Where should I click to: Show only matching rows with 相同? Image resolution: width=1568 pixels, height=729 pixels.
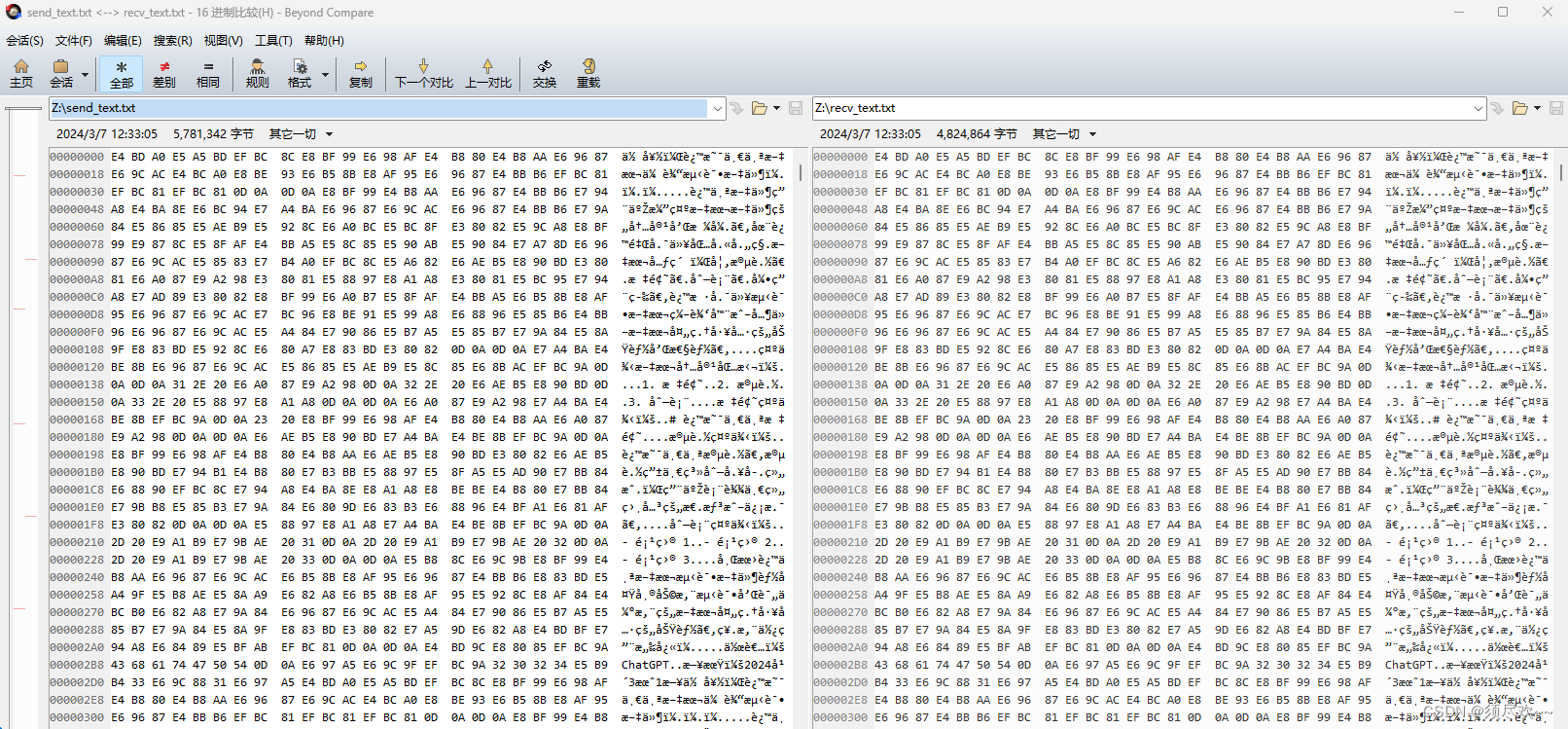pyautogui.click(x=207, y=74)
